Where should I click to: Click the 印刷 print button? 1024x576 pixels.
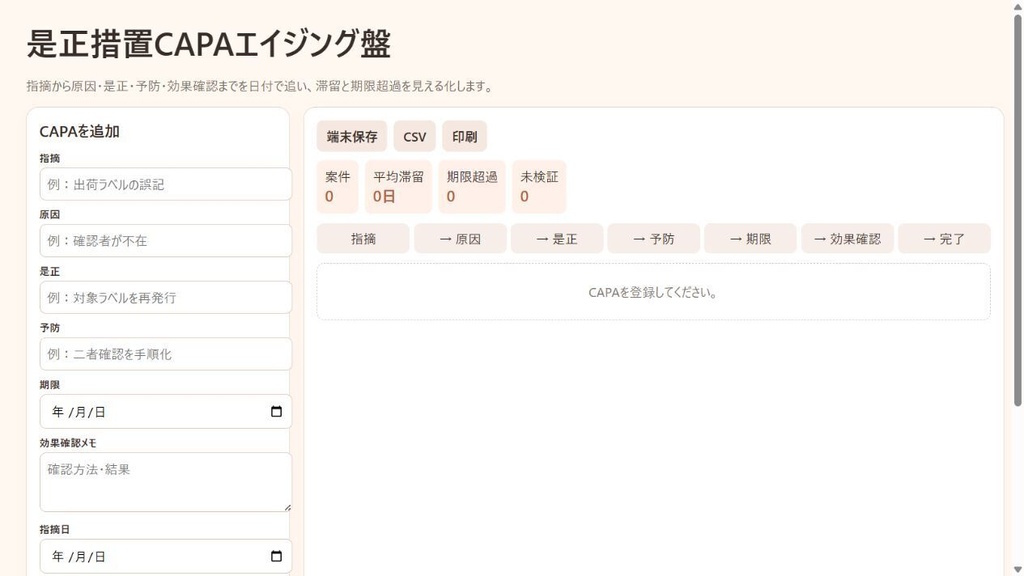tap(464, 136)
